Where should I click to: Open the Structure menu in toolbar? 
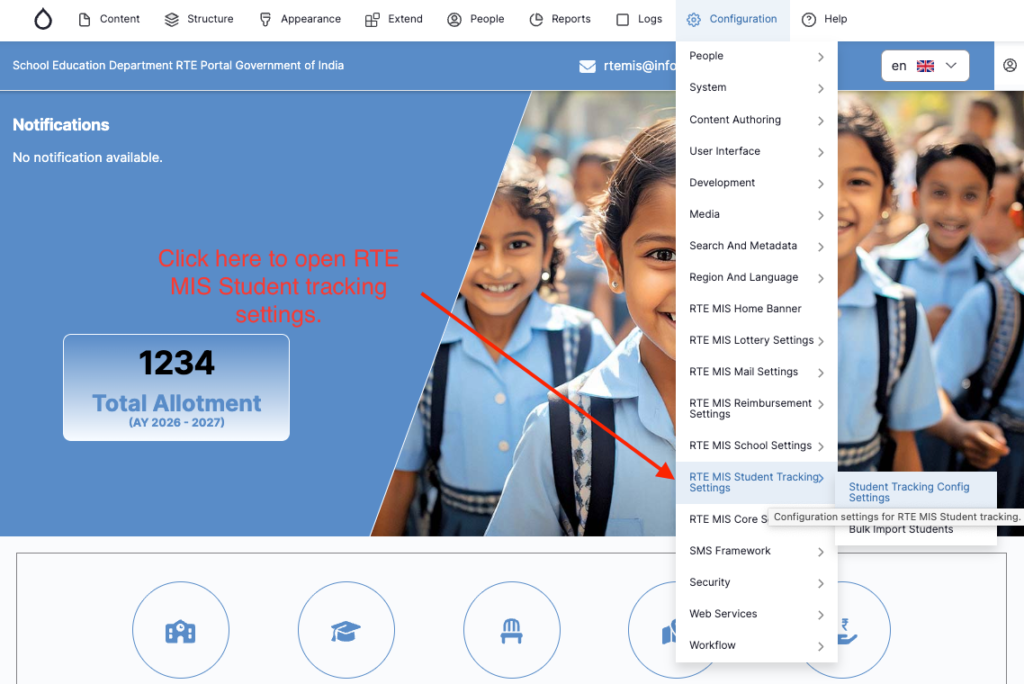click(x=199, y=19)
